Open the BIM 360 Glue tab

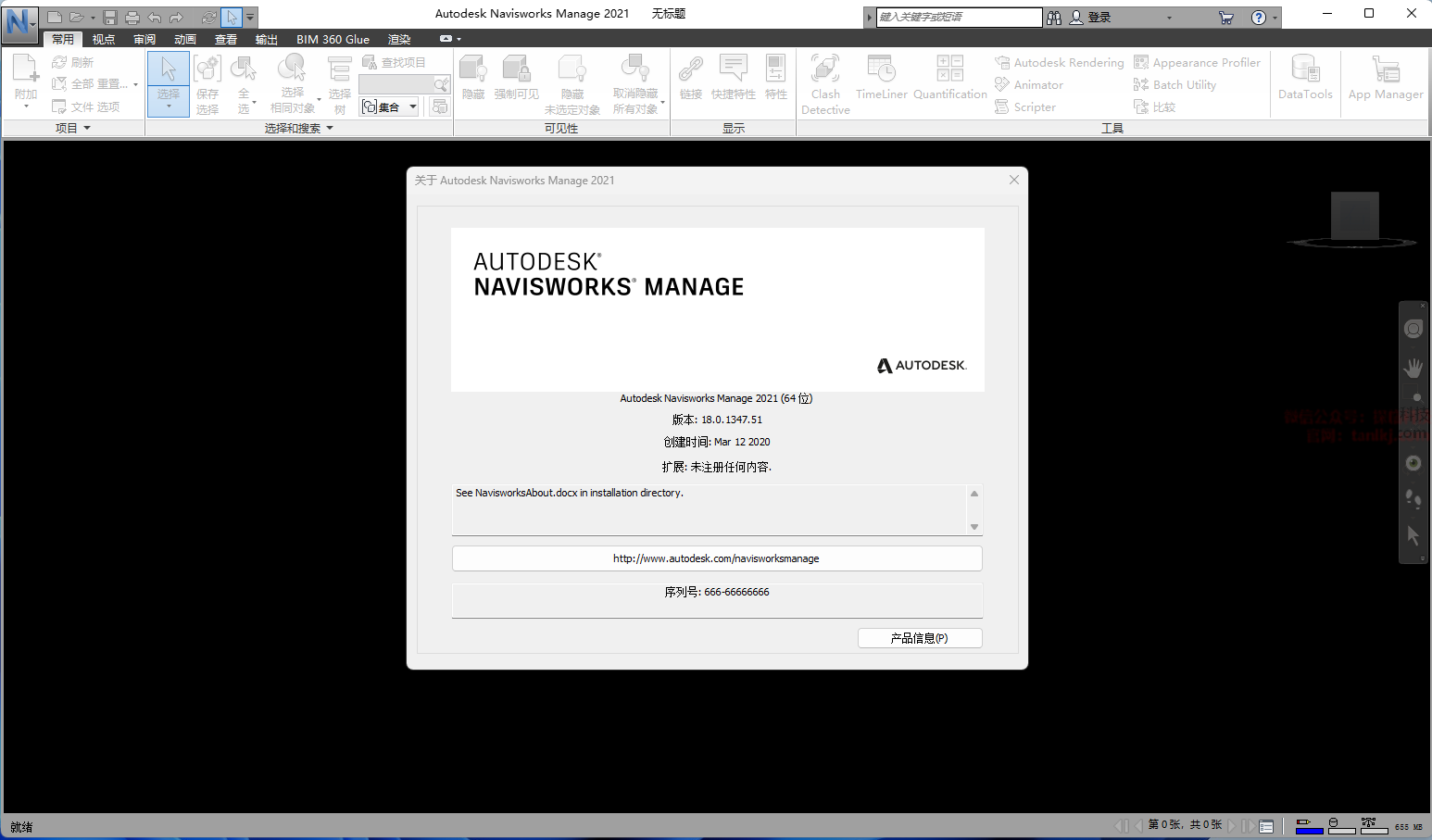pyautogui.click(x=333, y=39)
